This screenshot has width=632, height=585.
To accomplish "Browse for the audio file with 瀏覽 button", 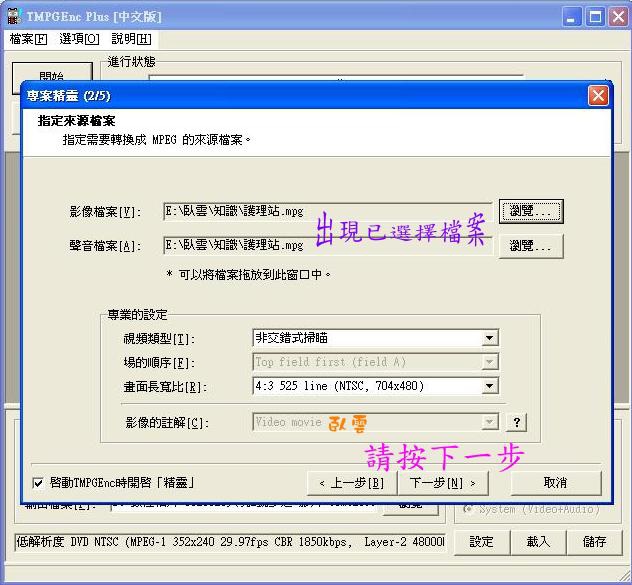I will coord(531,246).
